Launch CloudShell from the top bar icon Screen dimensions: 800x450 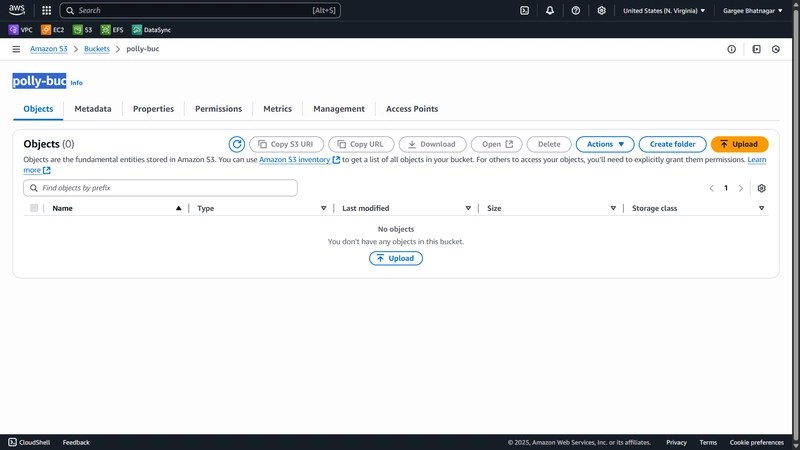click(x=524, y=10)
